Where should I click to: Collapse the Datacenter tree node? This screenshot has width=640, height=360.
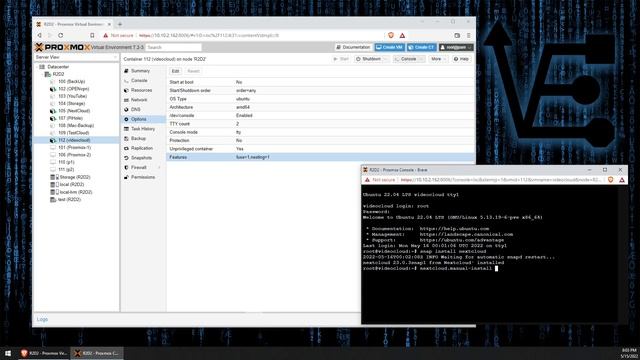click(x=37, y=67)
